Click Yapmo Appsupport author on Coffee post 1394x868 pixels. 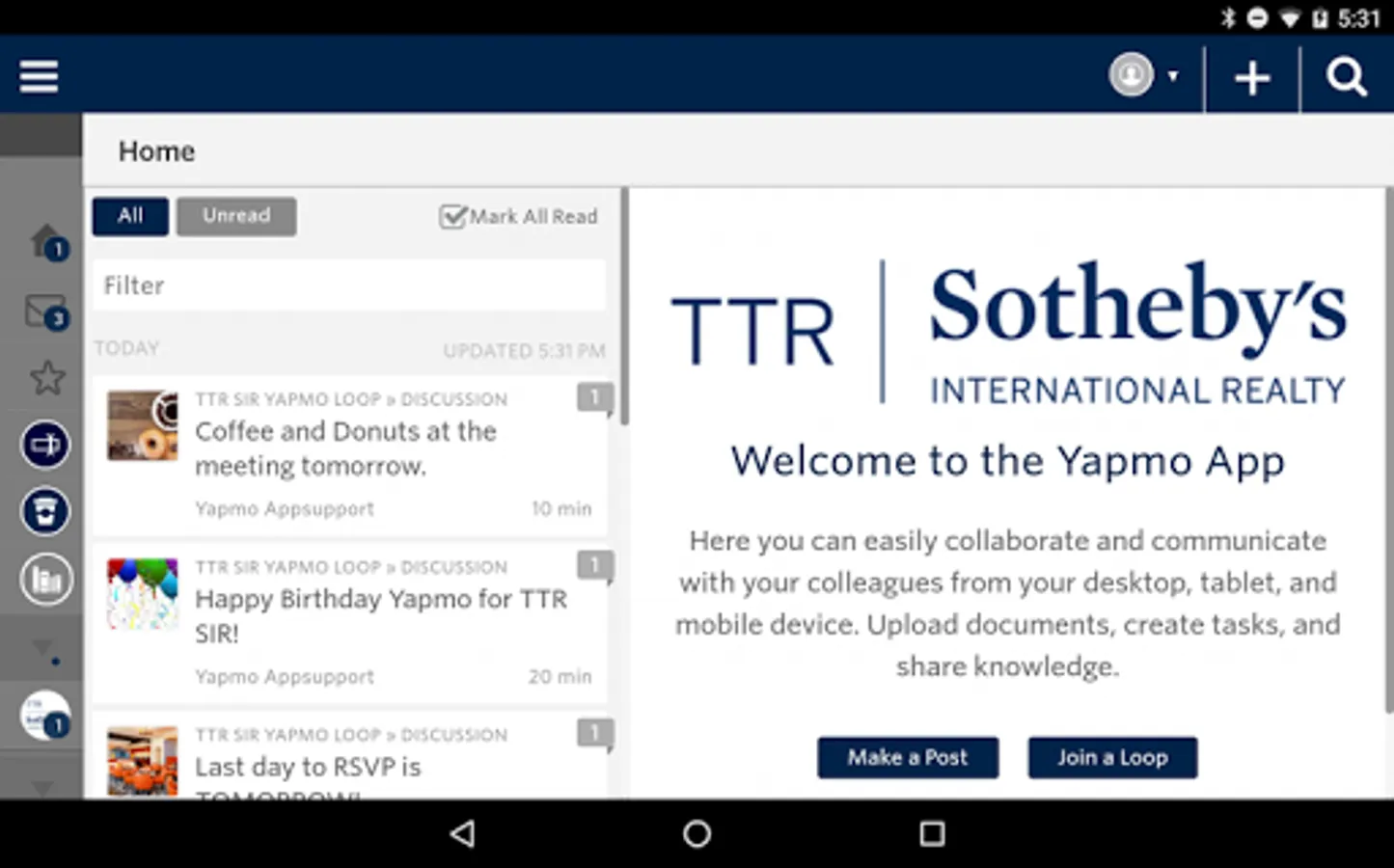[285, 508]
